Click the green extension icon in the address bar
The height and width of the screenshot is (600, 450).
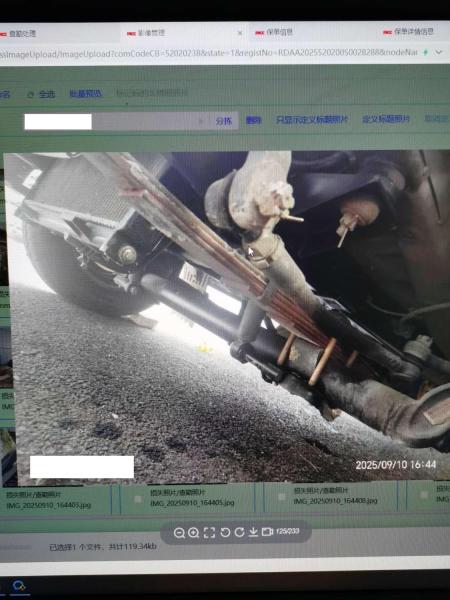426,52
